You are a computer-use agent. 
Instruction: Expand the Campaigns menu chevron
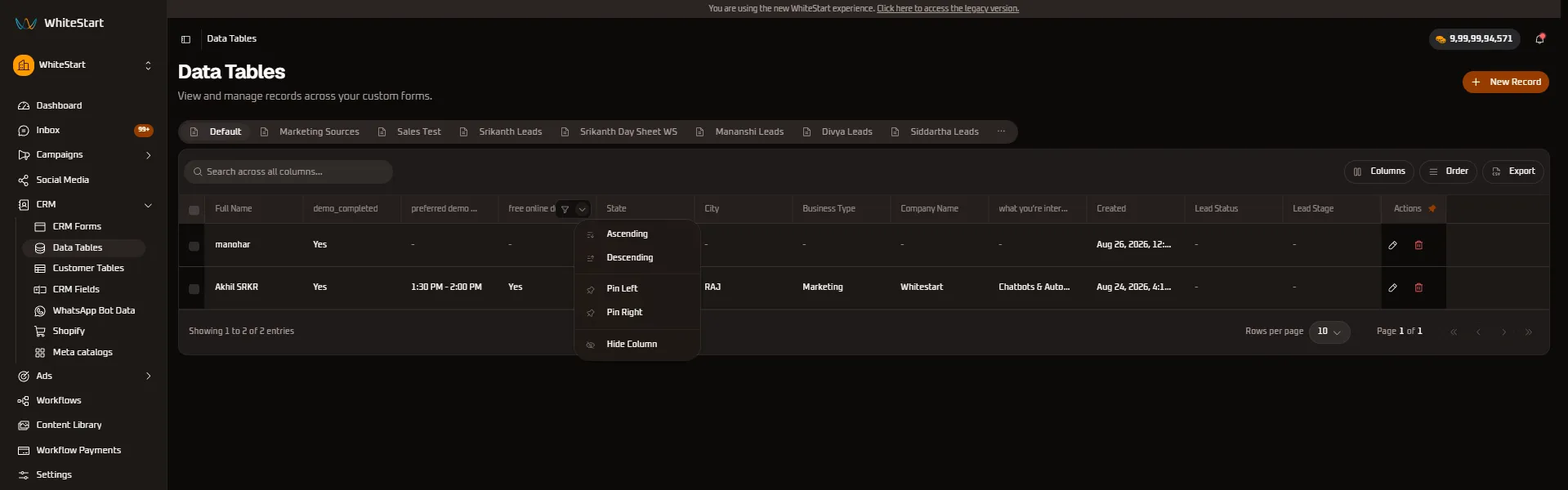(x=148, y=155)
